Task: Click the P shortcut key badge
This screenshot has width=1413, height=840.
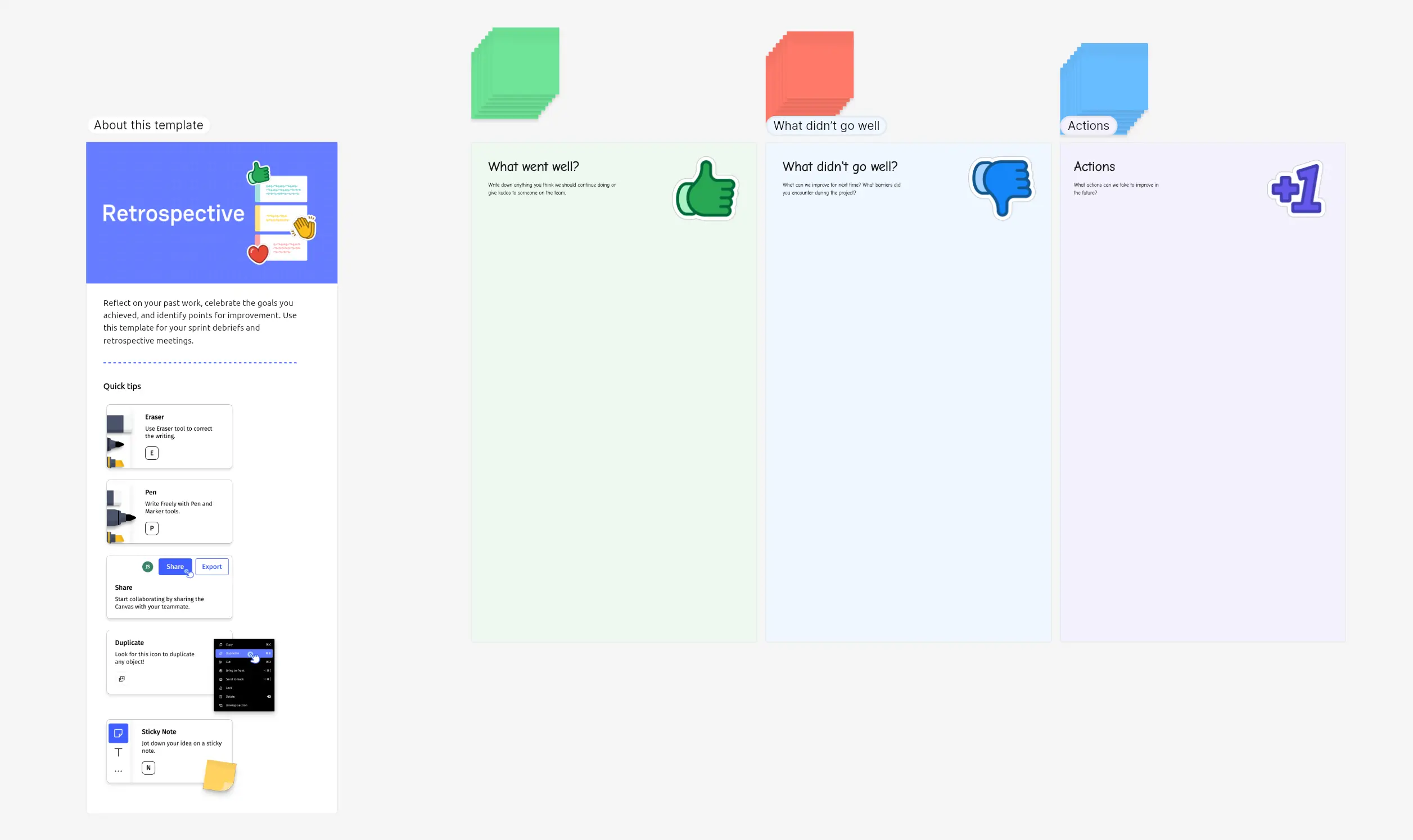Action: pos(152,528)
